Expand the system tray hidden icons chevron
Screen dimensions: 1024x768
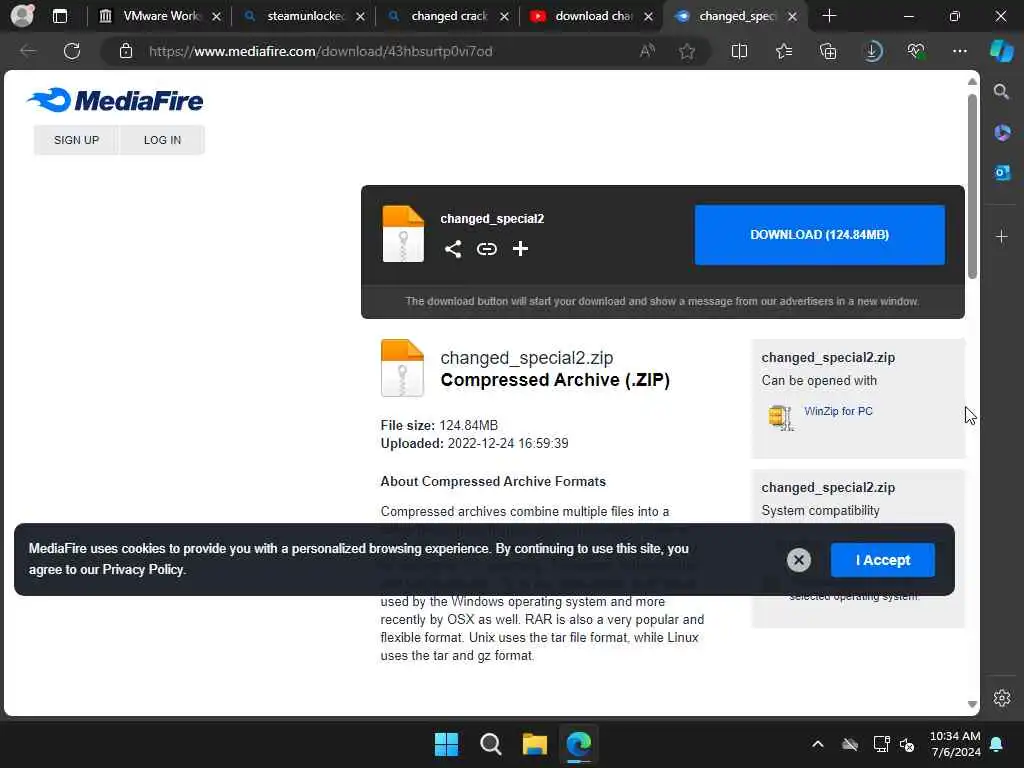tap(818, 744)
